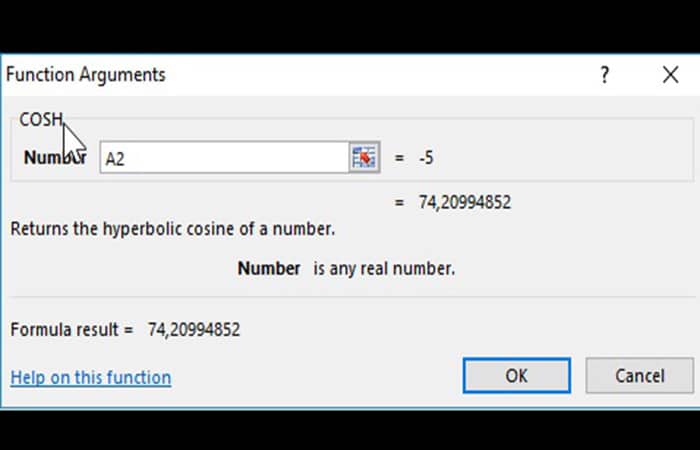Click the equals sign beside the -5 value

point(399,158)
